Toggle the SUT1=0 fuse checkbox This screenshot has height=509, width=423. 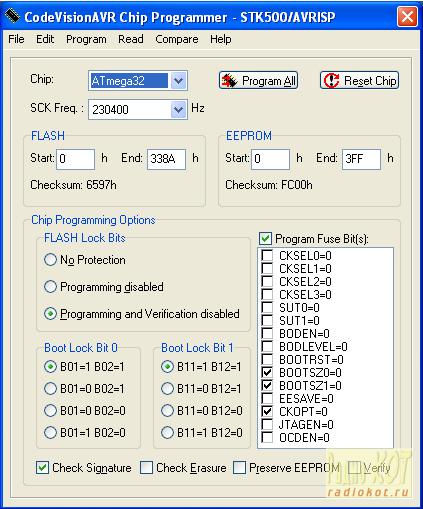(267, 320)
